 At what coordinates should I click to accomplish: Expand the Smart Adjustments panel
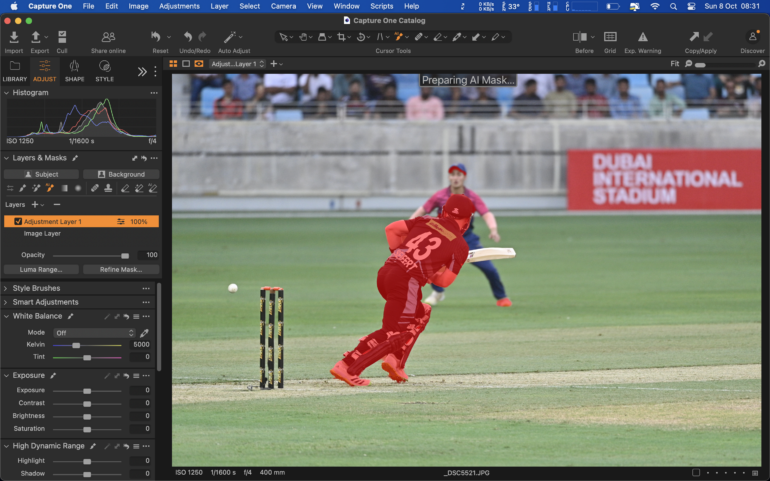coord(6,302)
